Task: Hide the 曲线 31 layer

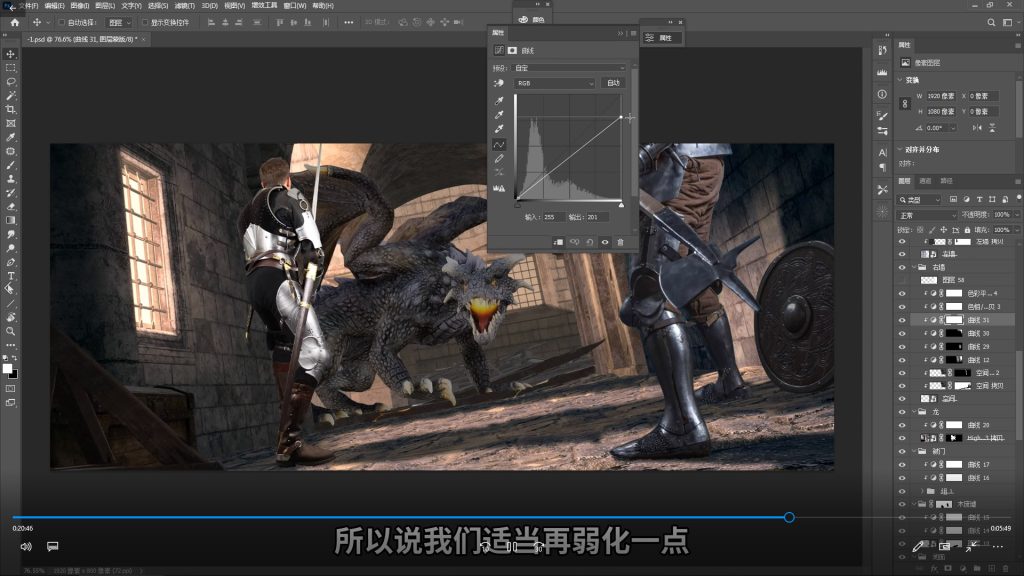Action: coord(902,319)
